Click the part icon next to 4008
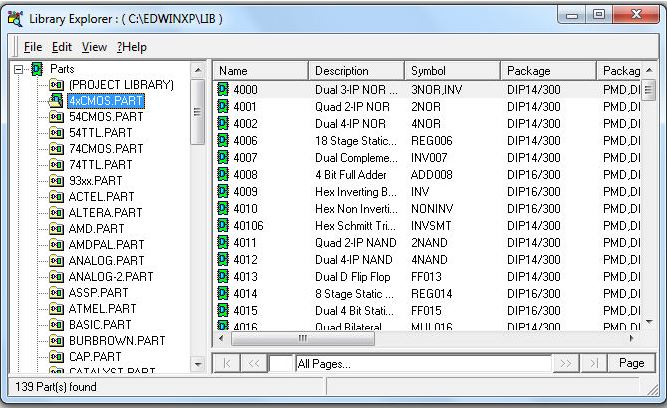 click(224, 175)
